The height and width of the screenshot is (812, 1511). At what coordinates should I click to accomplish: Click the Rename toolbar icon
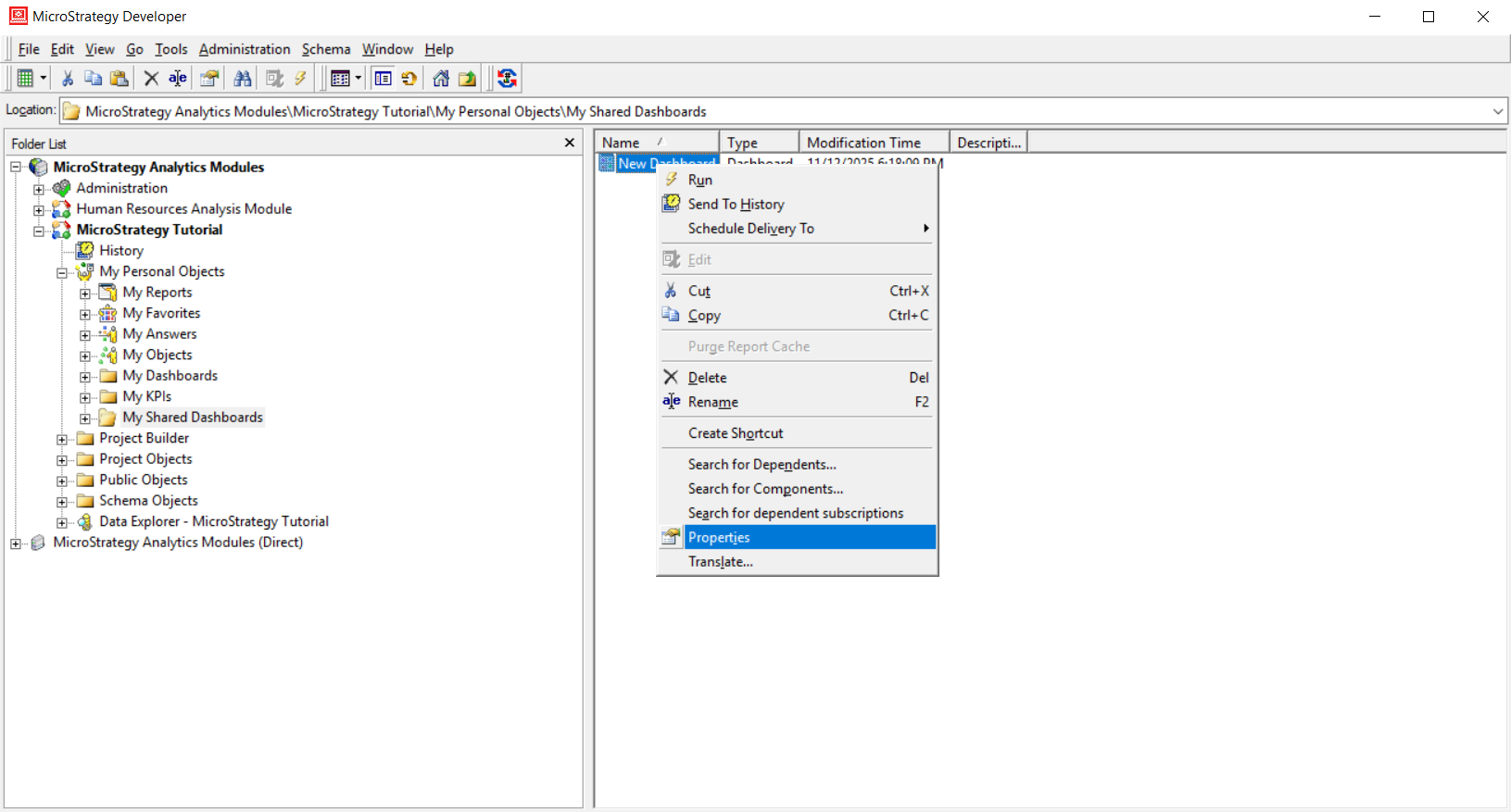click(x=178, y=79)
